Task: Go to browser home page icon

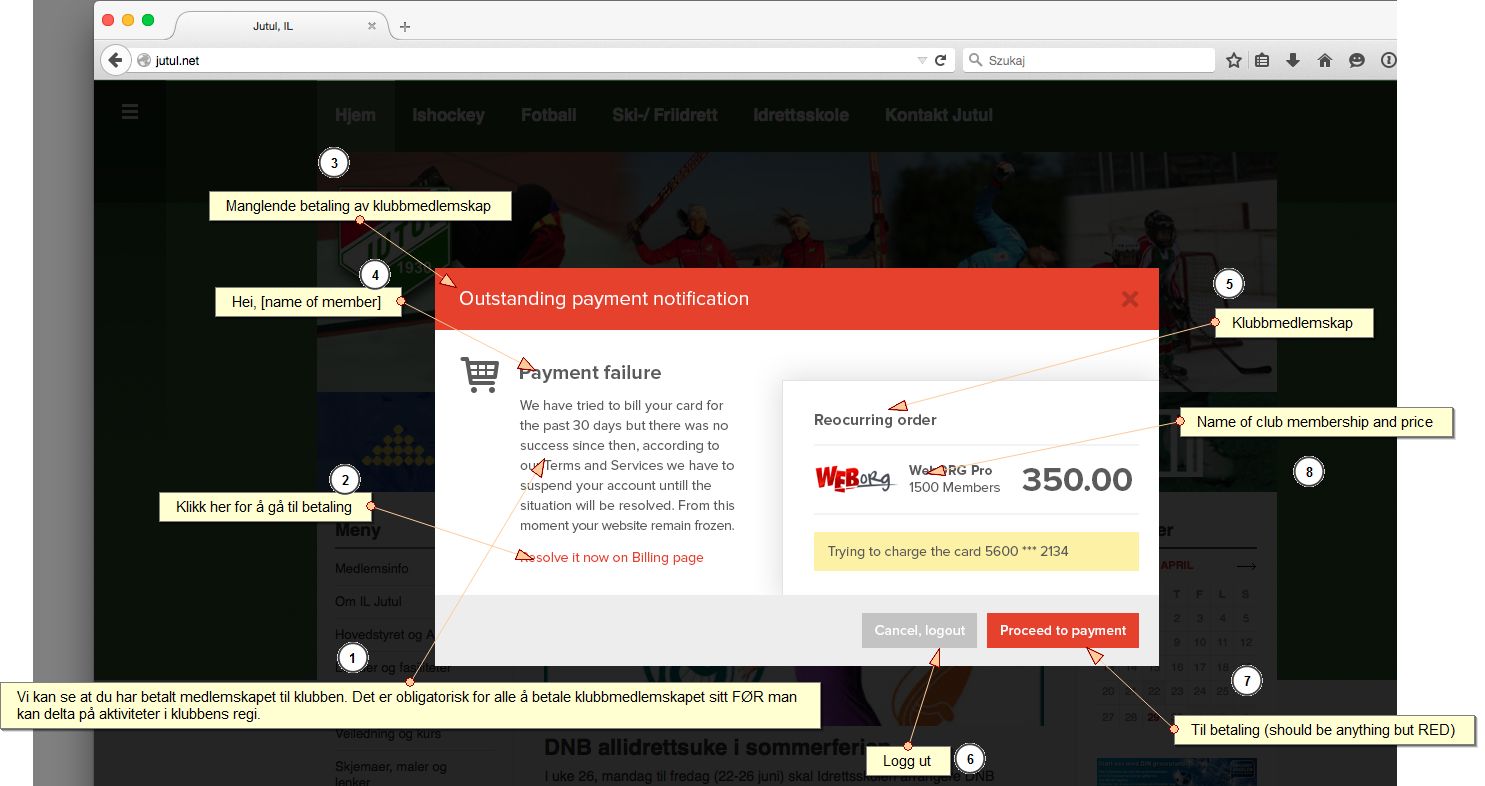Action: [x=1325, y=61]
